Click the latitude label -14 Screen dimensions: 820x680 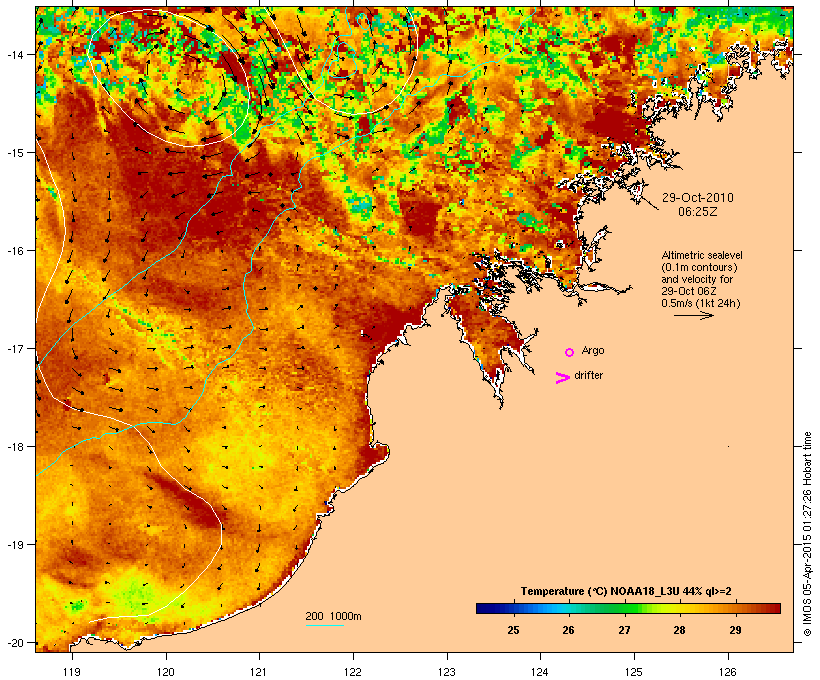tap(15, 54)
